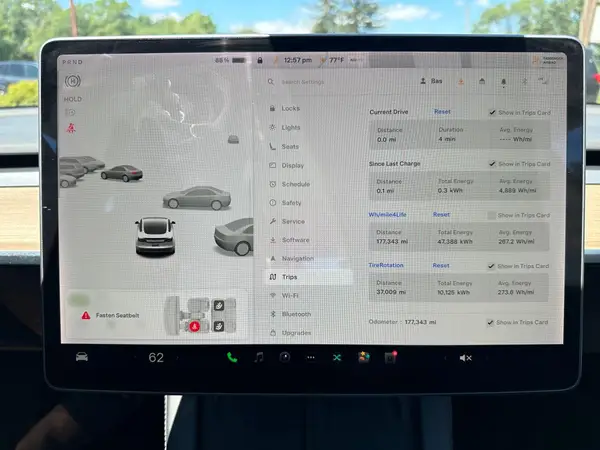Tap the white Tesla in the visualization
Screen dimensions: 600x450
coord(155,235)
